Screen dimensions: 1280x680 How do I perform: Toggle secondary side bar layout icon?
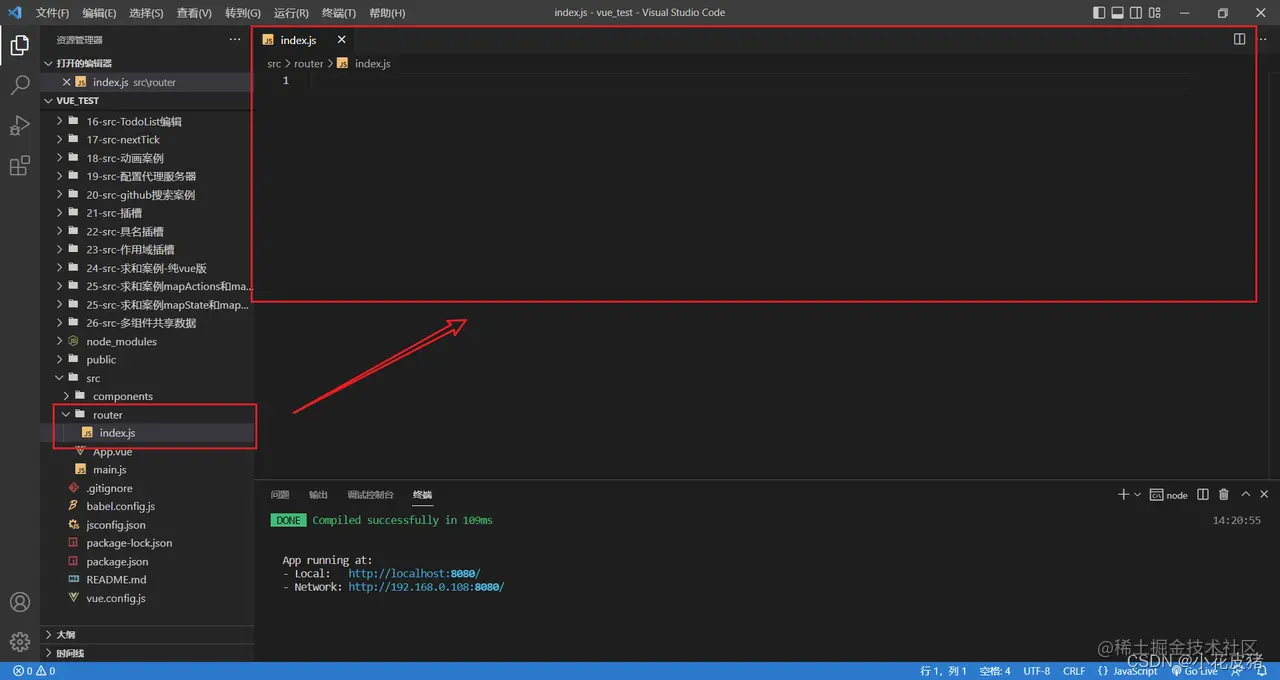[x=1137, y=13]
